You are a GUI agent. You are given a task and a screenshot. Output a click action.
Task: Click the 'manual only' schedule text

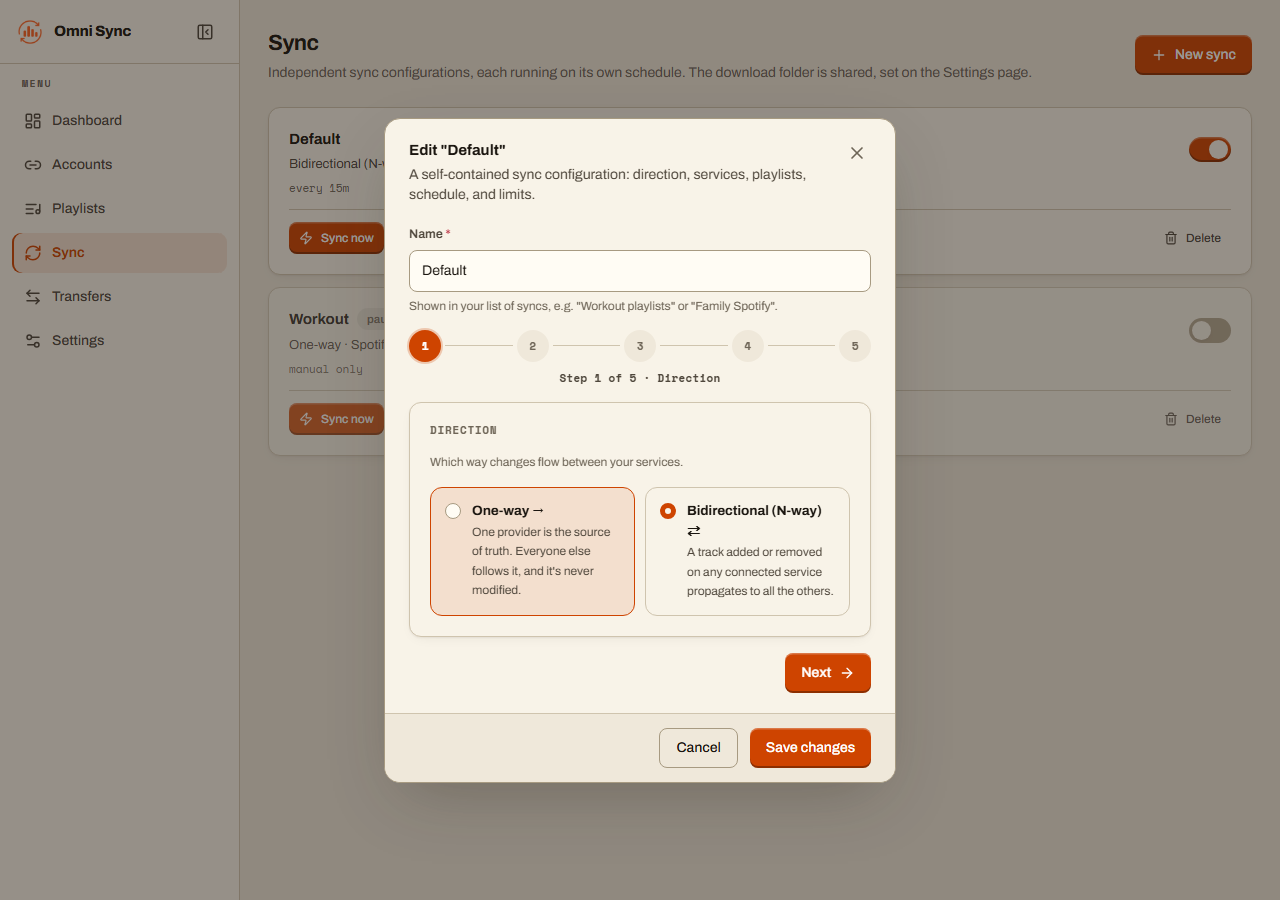pos(326,369)
